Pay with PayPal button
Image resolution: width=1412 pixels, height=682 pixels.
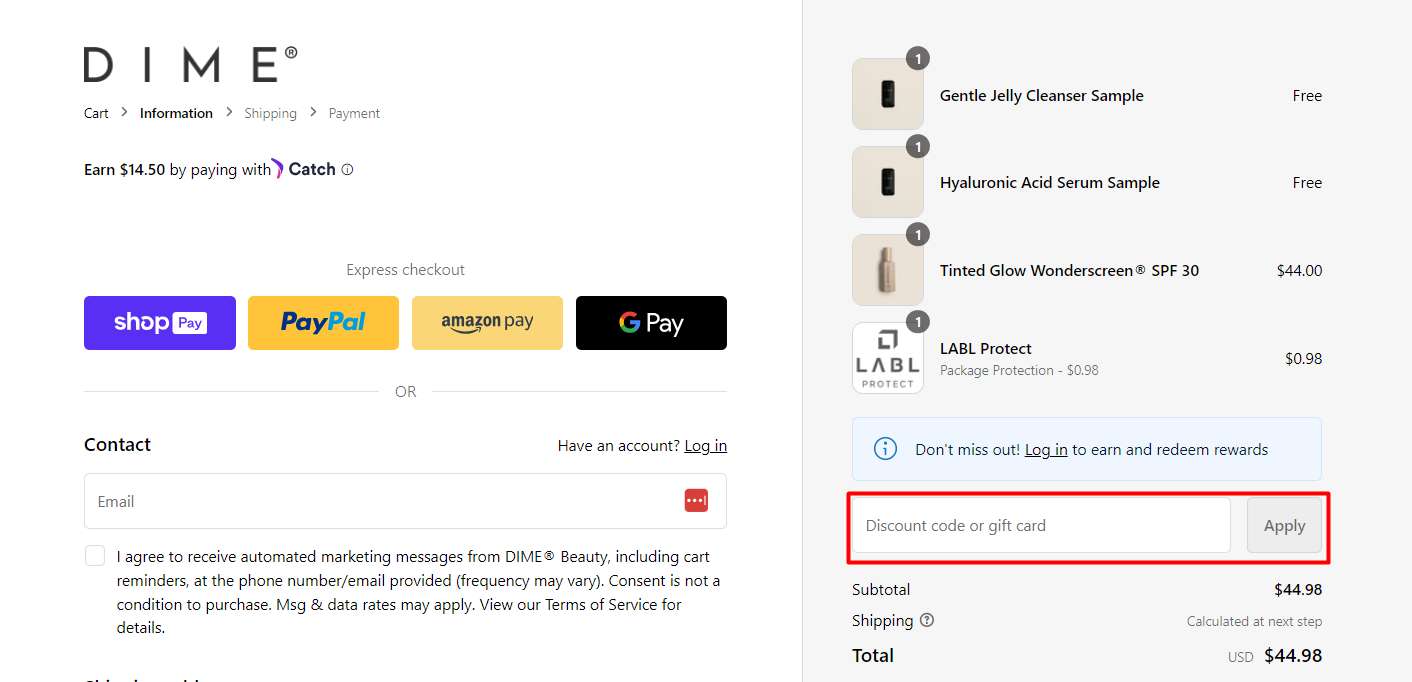(323, 323)
